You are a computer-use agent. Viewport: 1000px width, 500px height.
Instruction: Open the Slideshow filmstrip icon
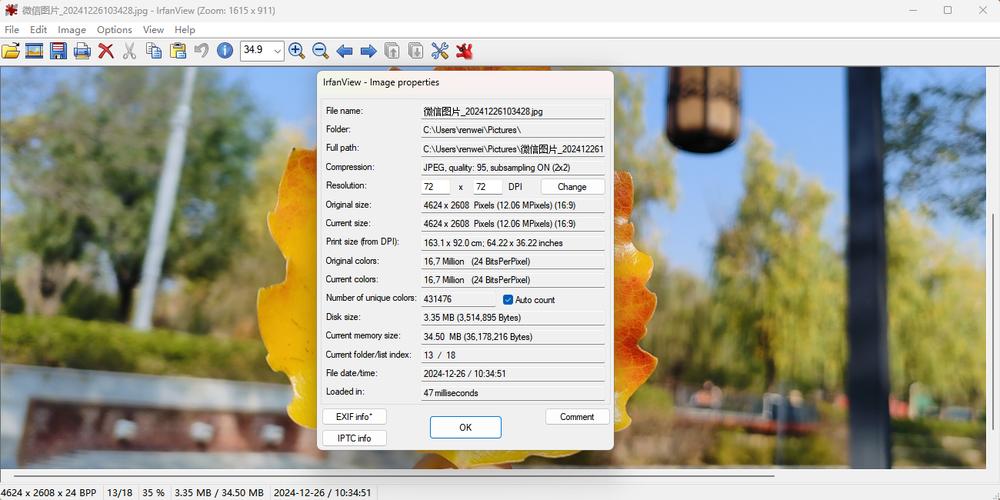[34, 51]
